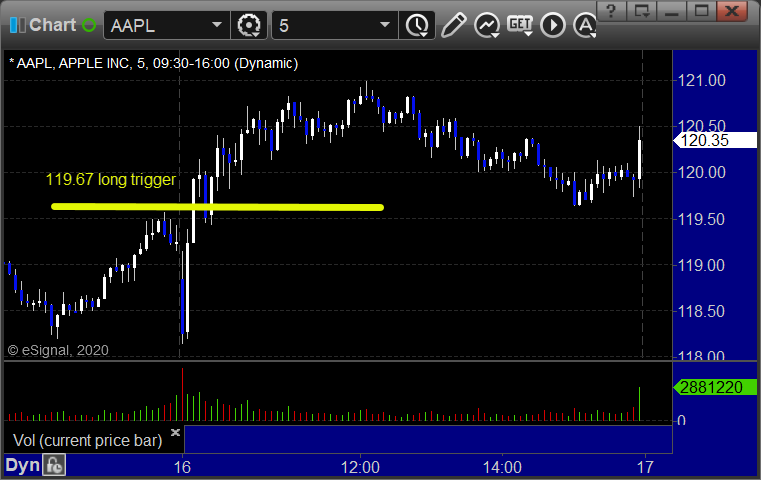The image size is (761, 480).
Task: Click the green volume marker 2881220
Action: point(715,387)
